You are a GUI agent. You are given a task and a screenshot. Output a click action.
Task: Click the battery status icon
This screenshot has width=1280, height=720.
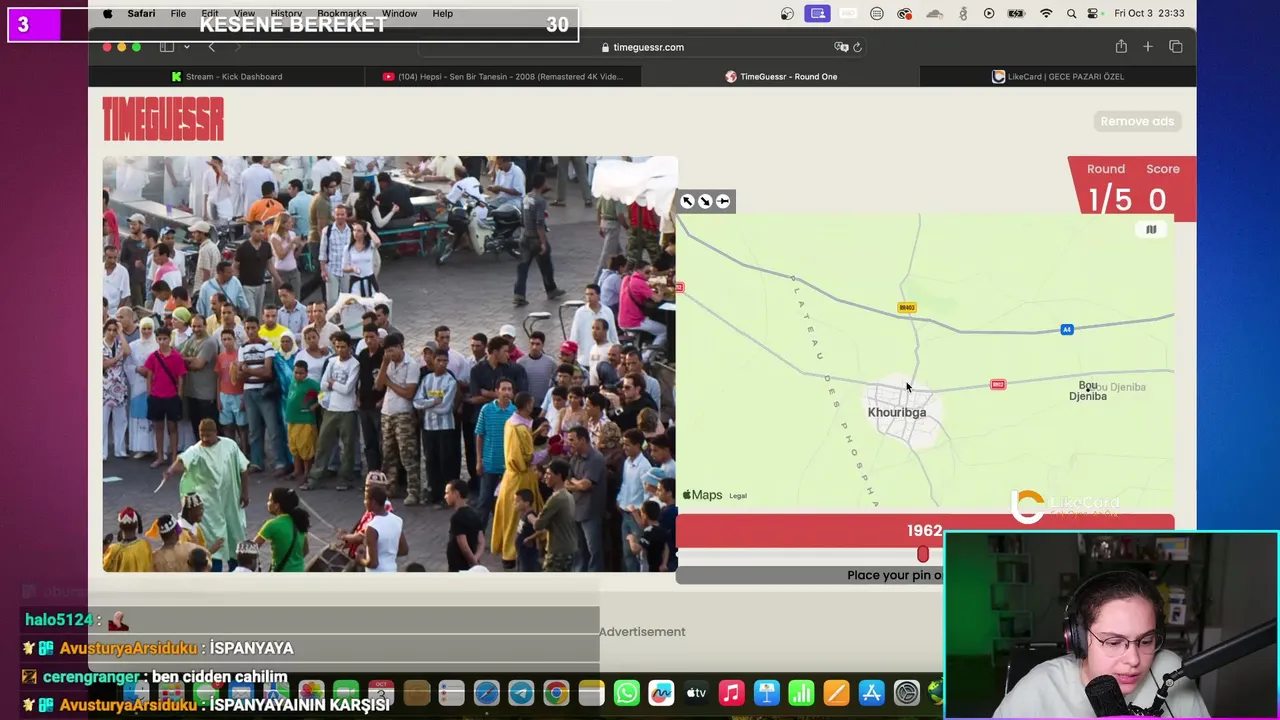[x=1016, y=13]
